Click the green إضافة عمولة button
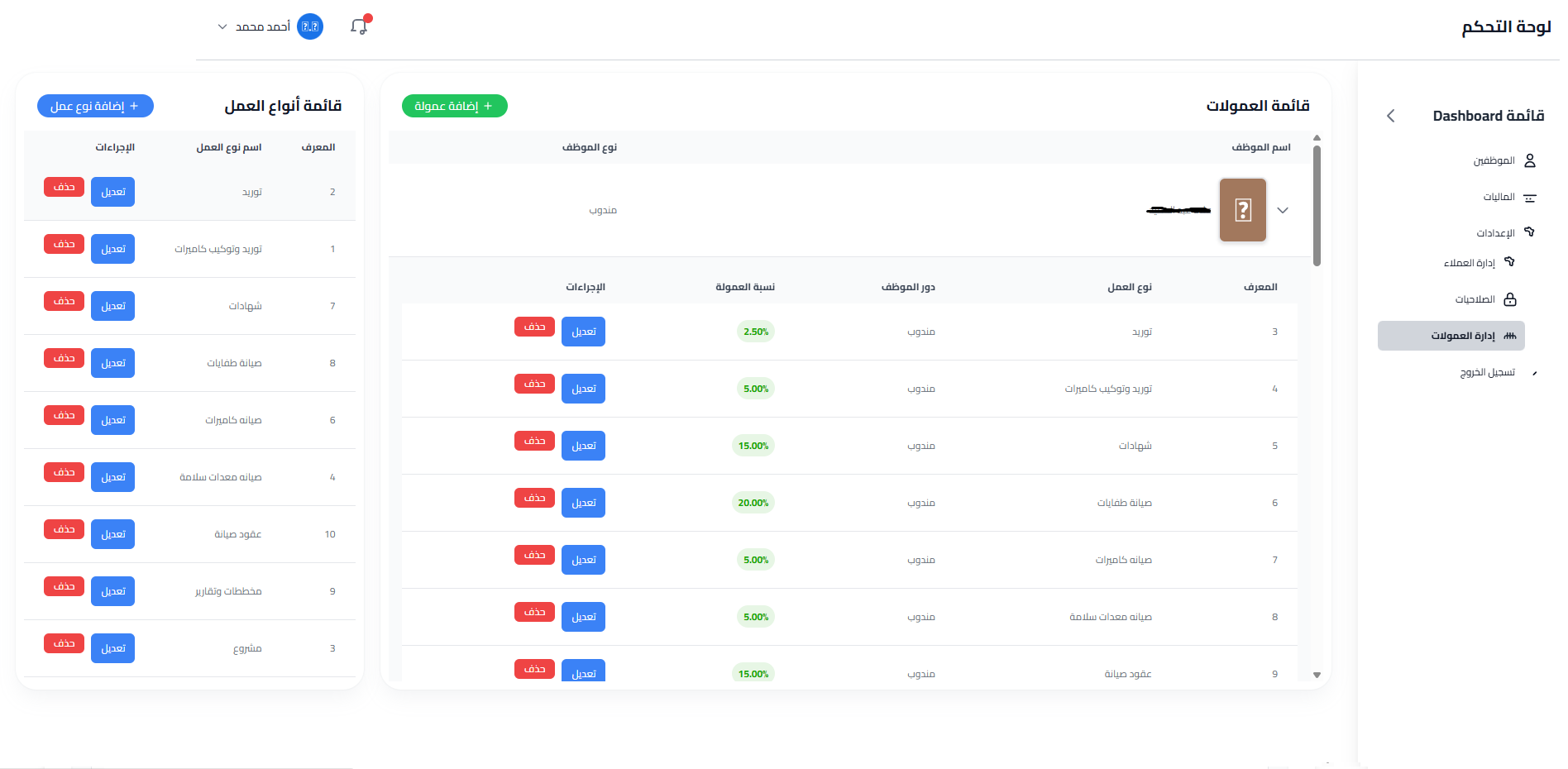 (x=454, y=106)
